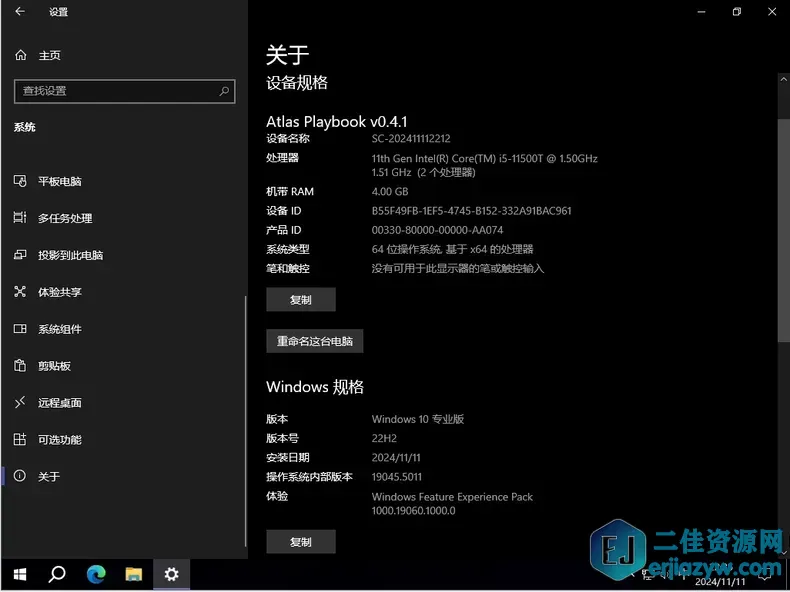Click Windows 10 专业版 edition value

pyautogui.click(x=418, y=419)
